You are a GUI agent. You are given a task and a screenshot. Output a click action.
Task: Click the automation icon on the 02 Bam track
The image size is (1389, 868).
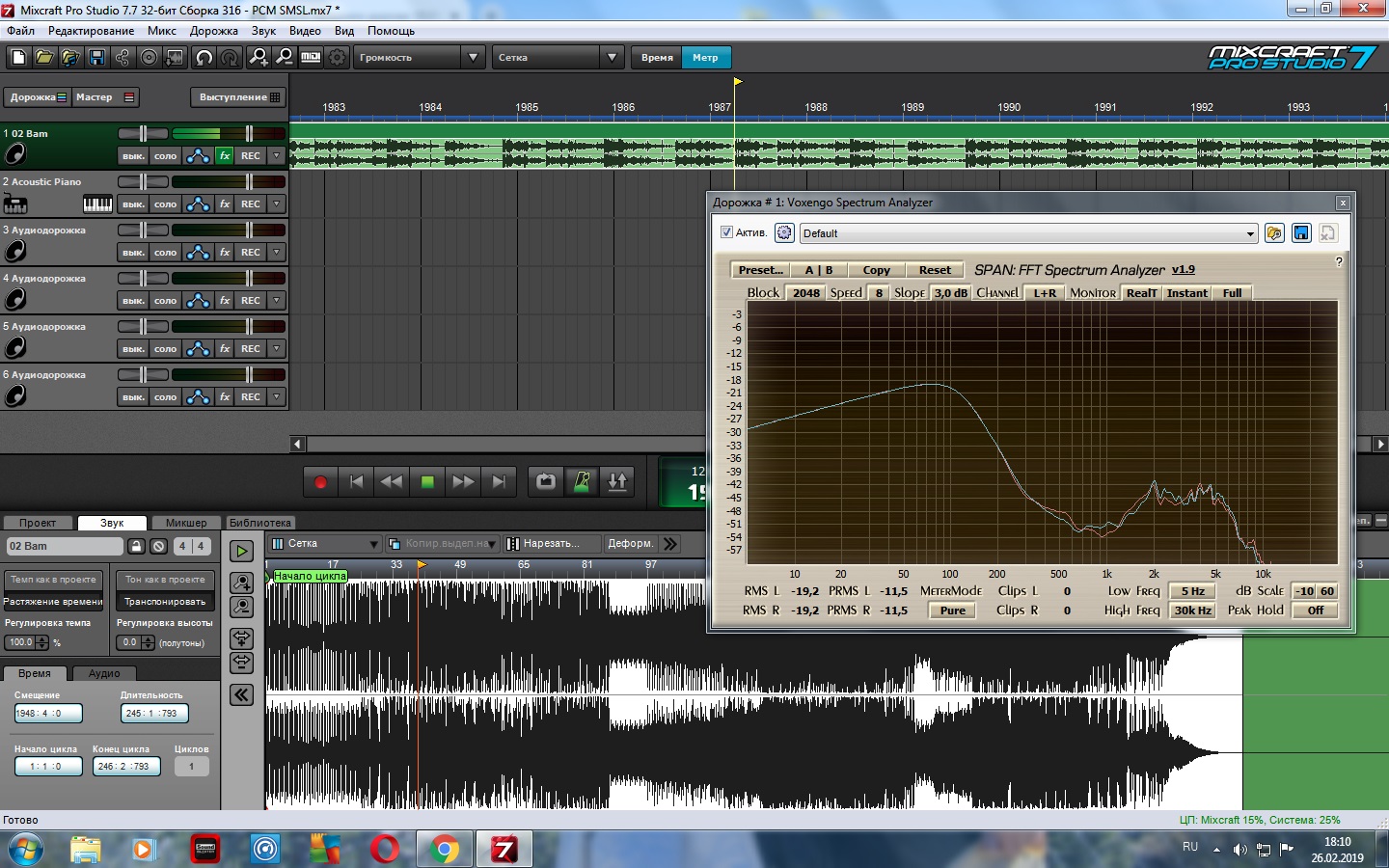pos(198,155)
